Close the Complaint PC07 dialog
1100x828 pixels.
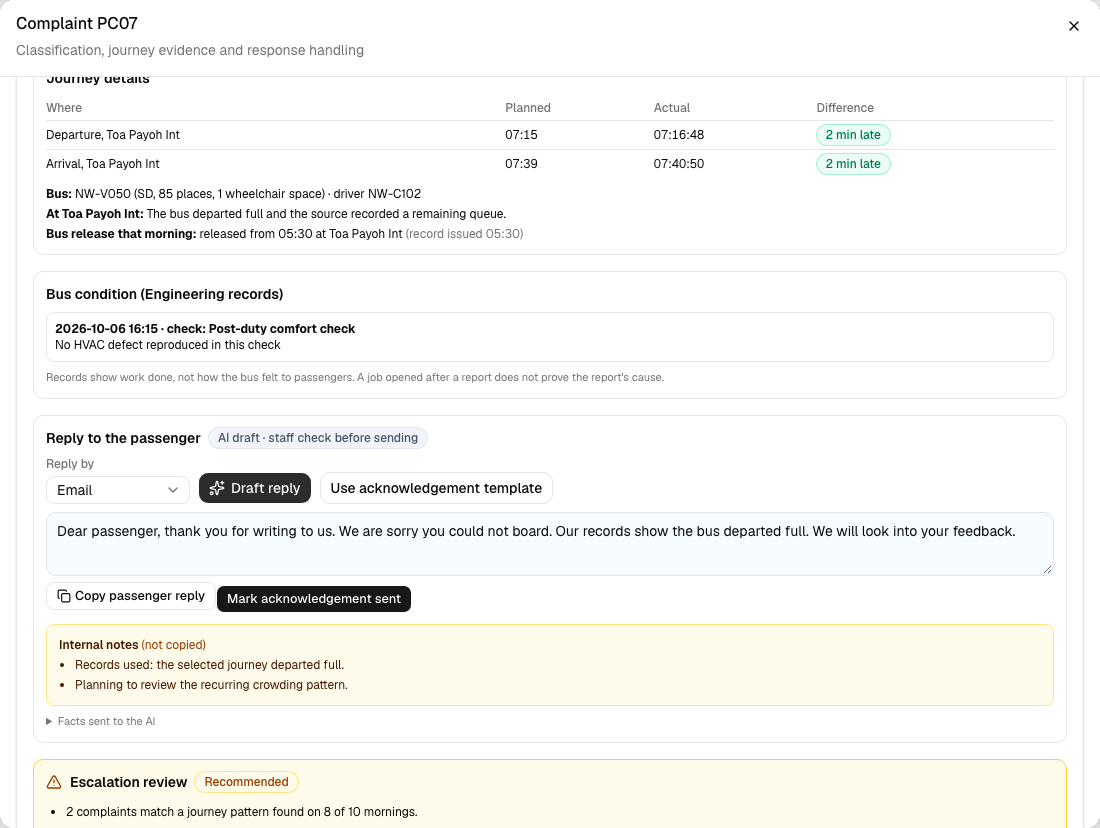(1073, 26)
